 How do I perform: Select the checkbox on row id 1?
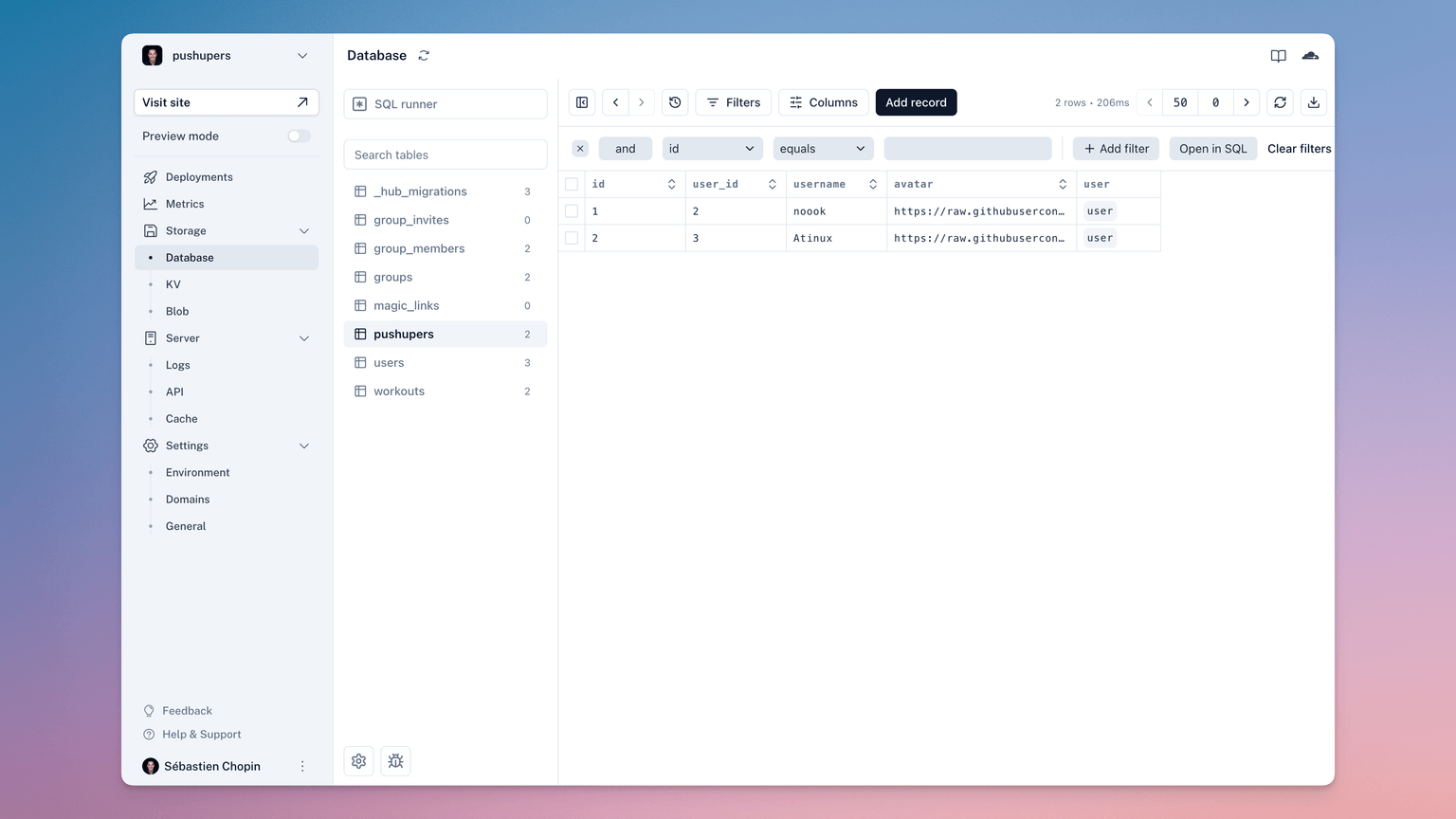pyautogui.click(x=572, y=210)
